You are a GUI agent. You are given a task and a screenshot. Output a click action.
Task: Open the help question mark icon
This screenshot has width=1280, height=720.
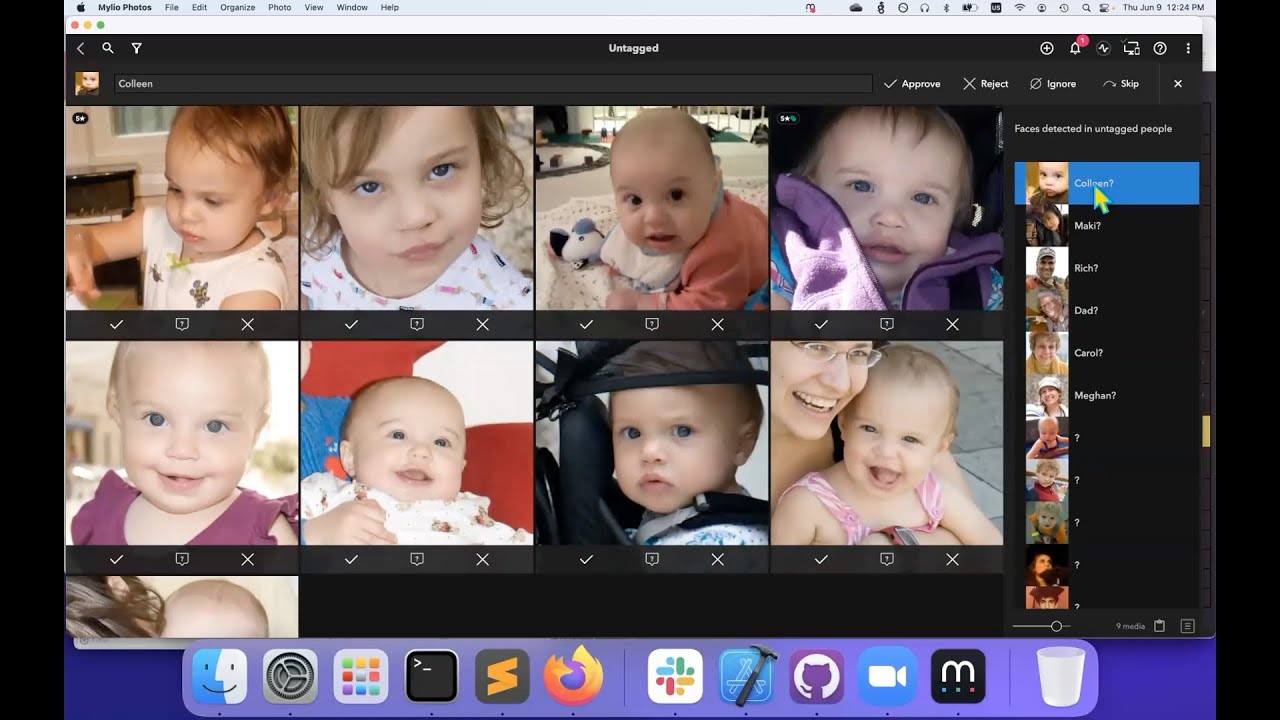point(1160,48)
